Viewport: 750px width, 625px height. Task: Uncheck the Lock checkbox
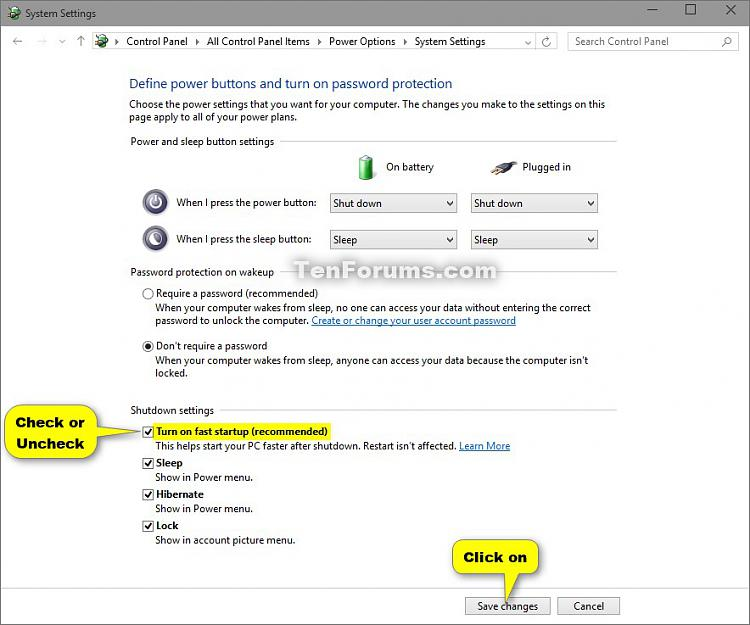(x=148, y=526)
